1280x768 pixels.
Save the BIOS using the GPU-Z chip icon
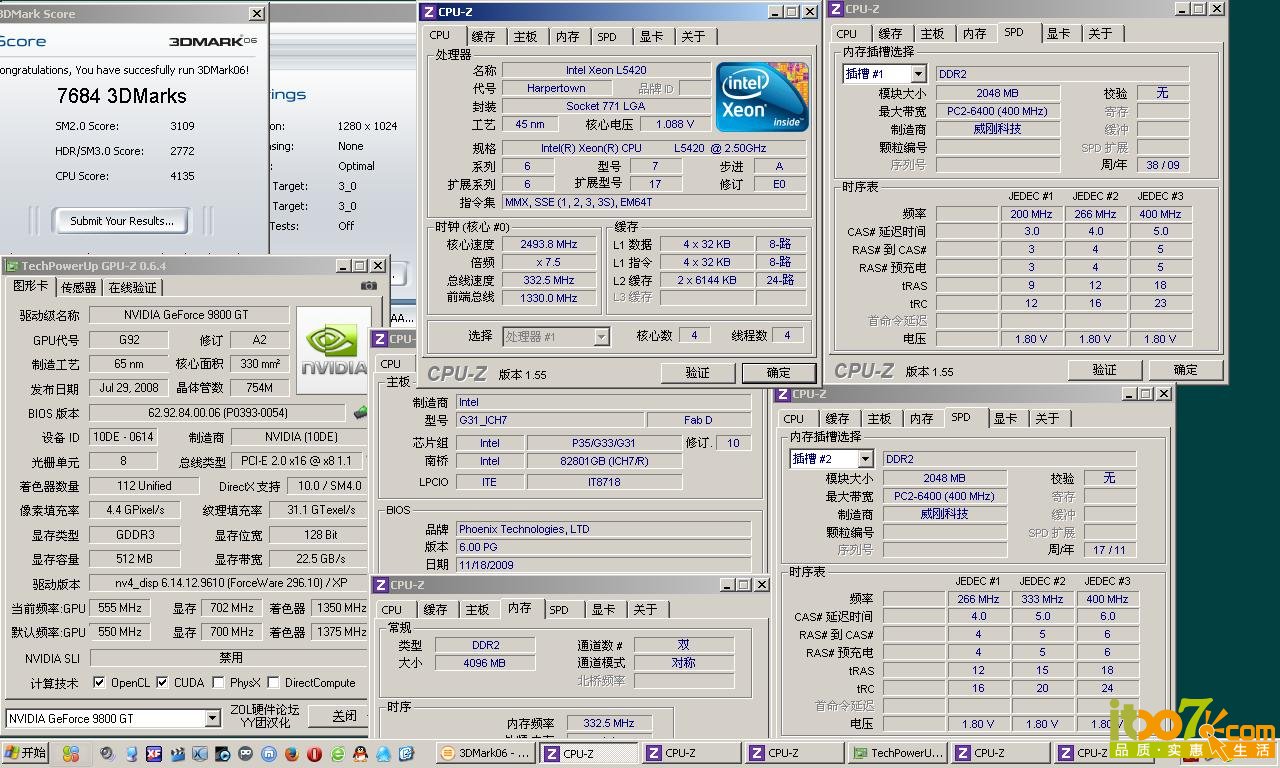pos(361,412)
